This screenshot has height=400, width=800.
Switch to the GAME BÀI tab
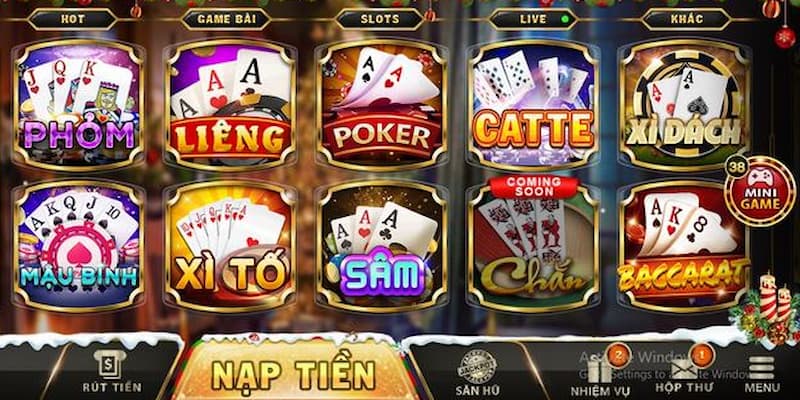(227, 19)
